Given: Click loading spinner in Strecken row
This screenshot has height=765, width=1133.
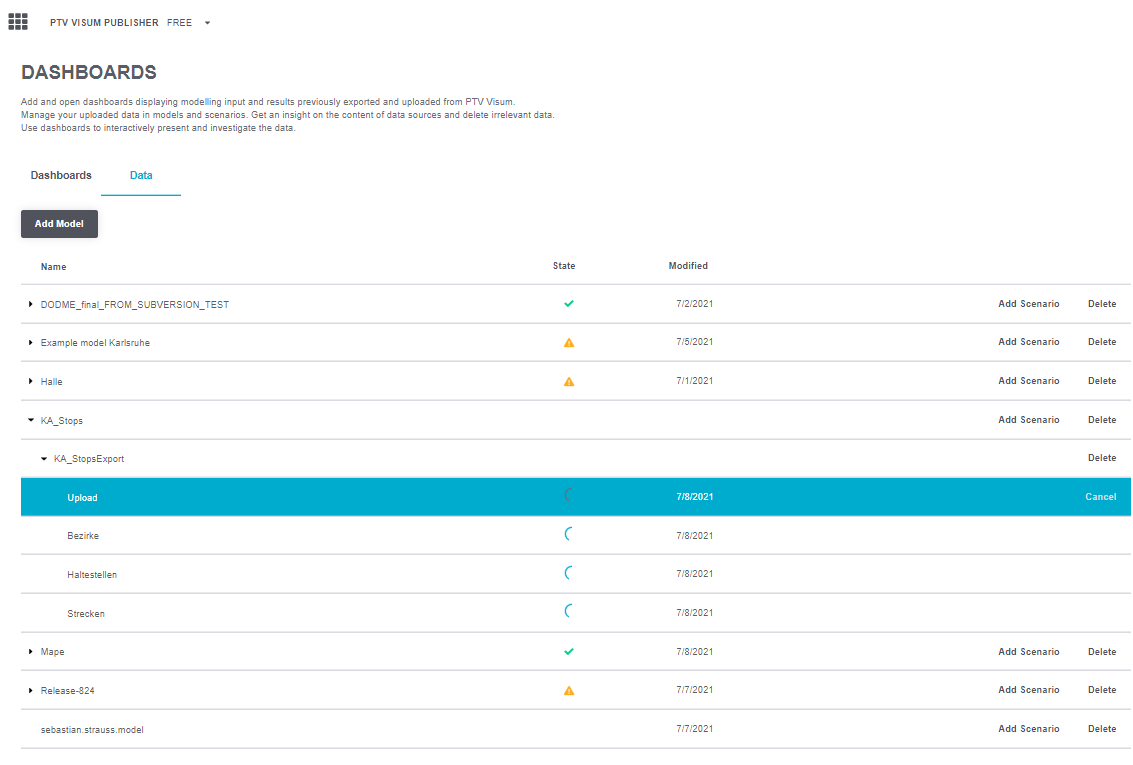Looking at the screenshot, I should 569,612.
